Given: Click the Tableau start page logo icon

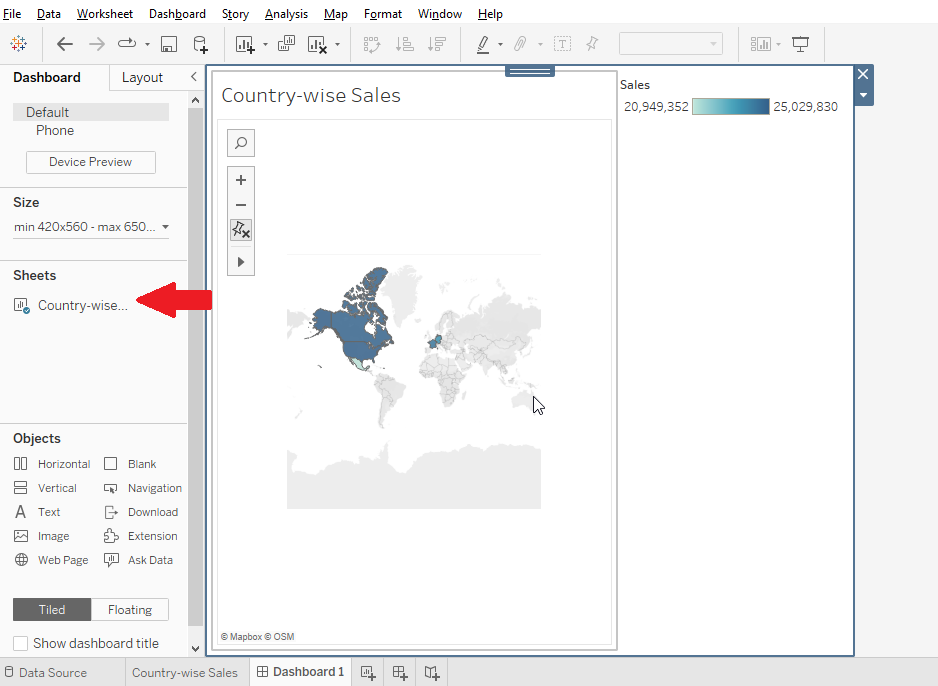Looking at the screenshot, I should [19, 43].
